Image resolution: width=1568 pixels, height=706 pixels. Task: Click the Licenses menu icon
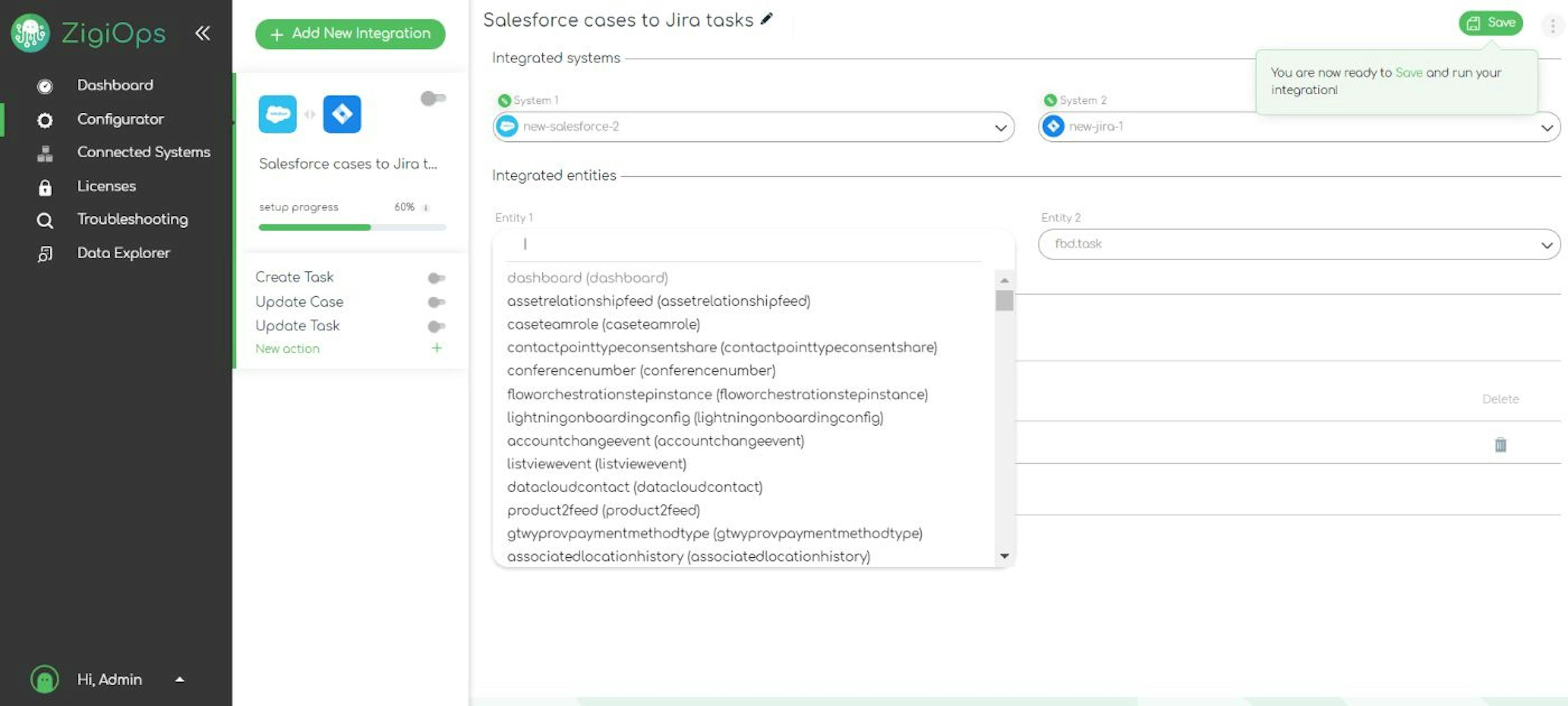[x=44, y=186]
